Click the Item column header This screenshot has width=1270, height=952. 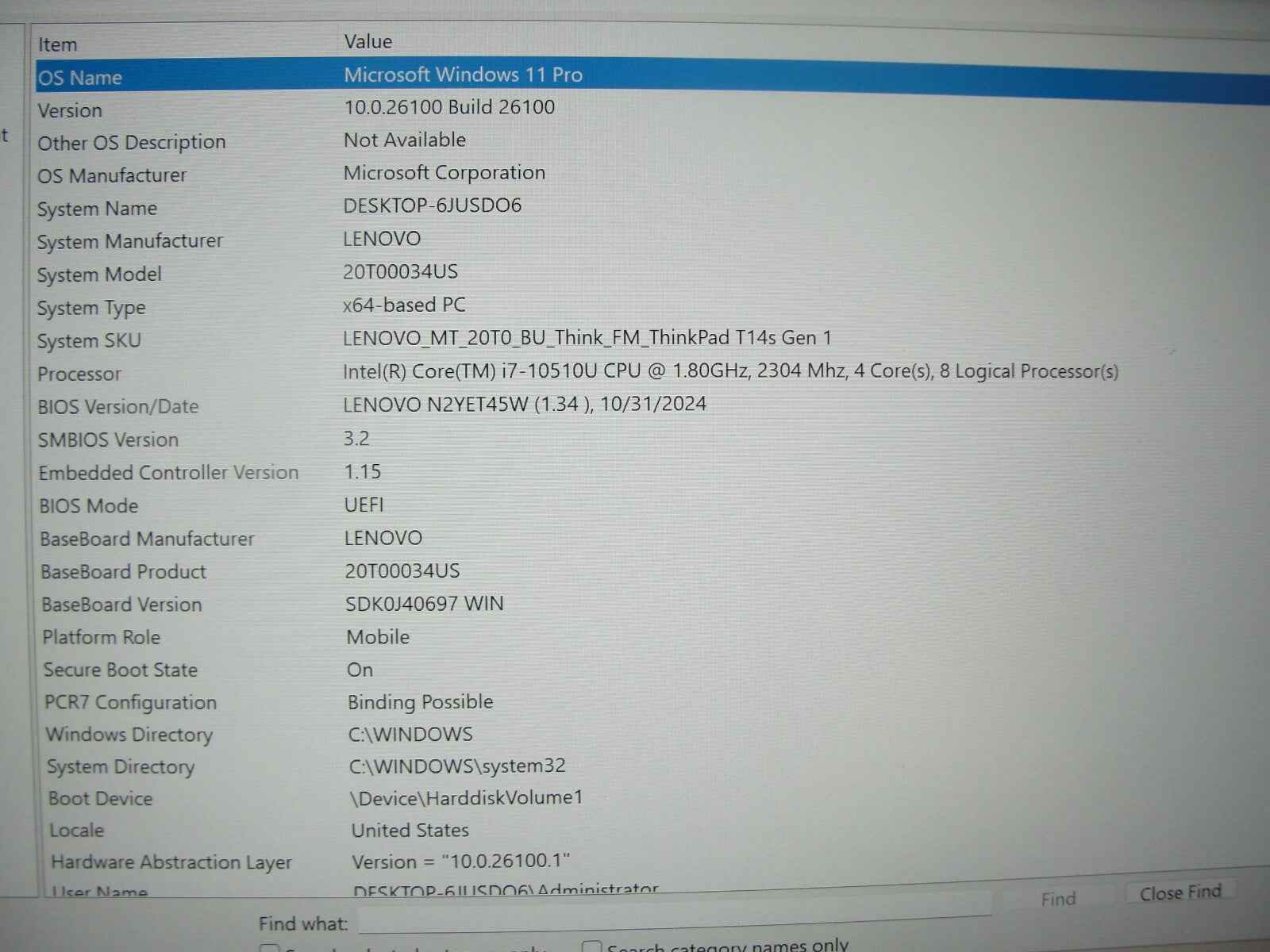coord(58,44)
